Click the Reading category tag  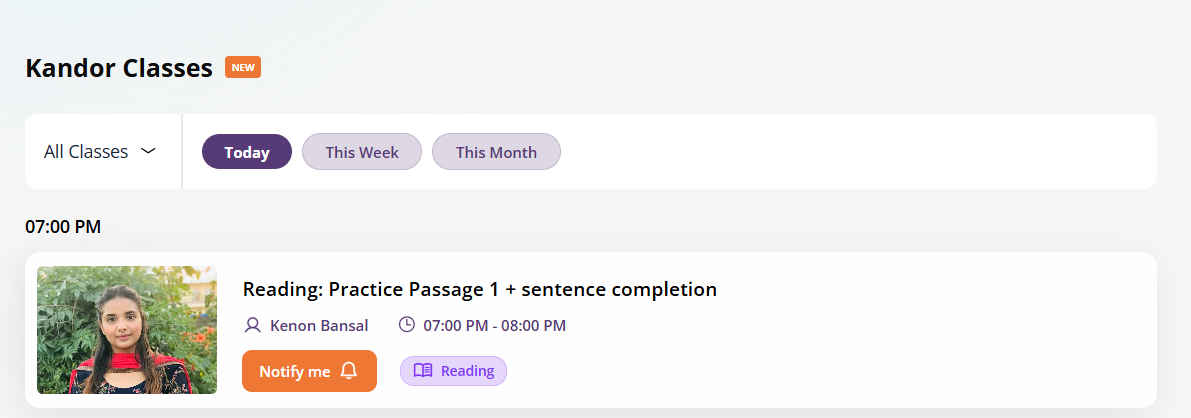coord(453,371)
